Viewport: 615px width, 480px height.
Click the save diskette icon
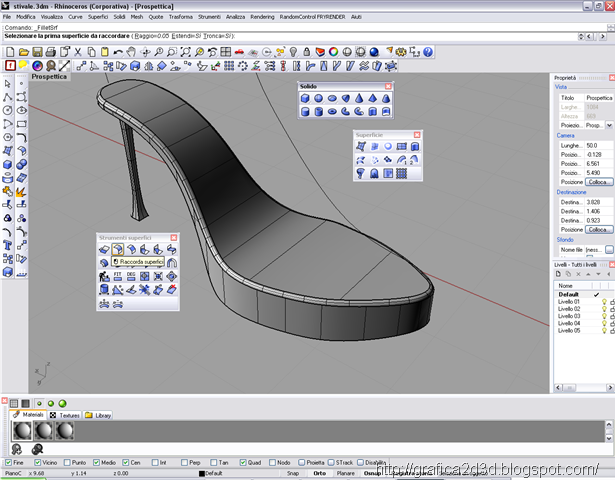(37, 52)
